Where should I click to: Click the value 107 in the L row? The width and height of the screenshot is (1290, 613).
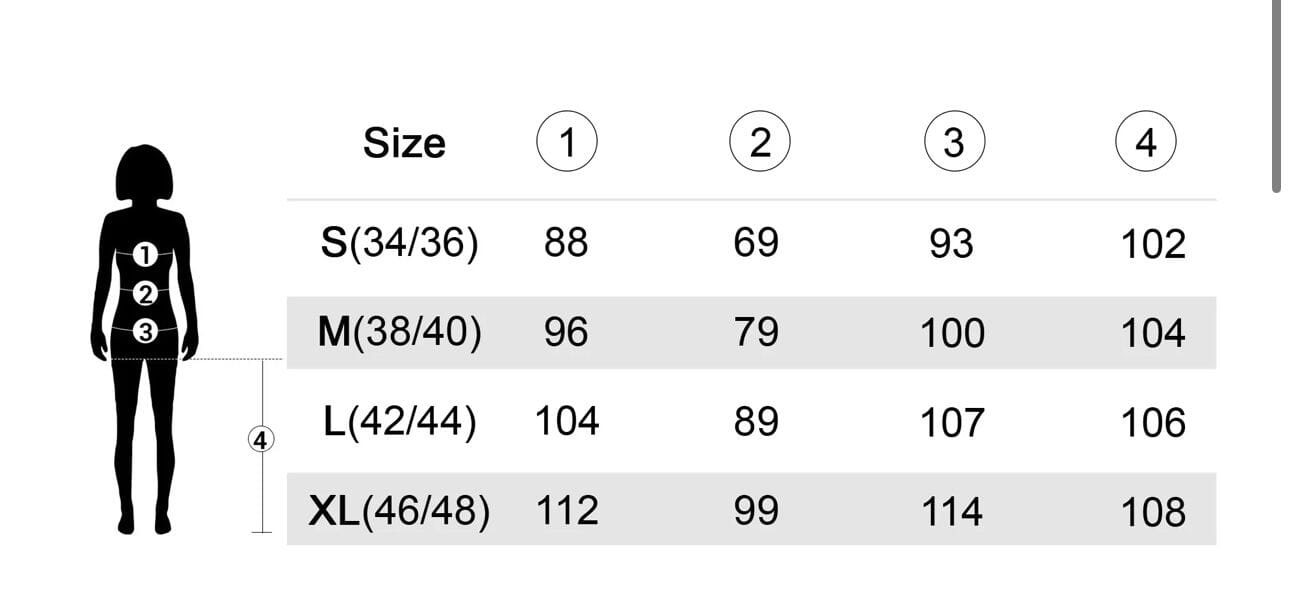coord(952,422)
